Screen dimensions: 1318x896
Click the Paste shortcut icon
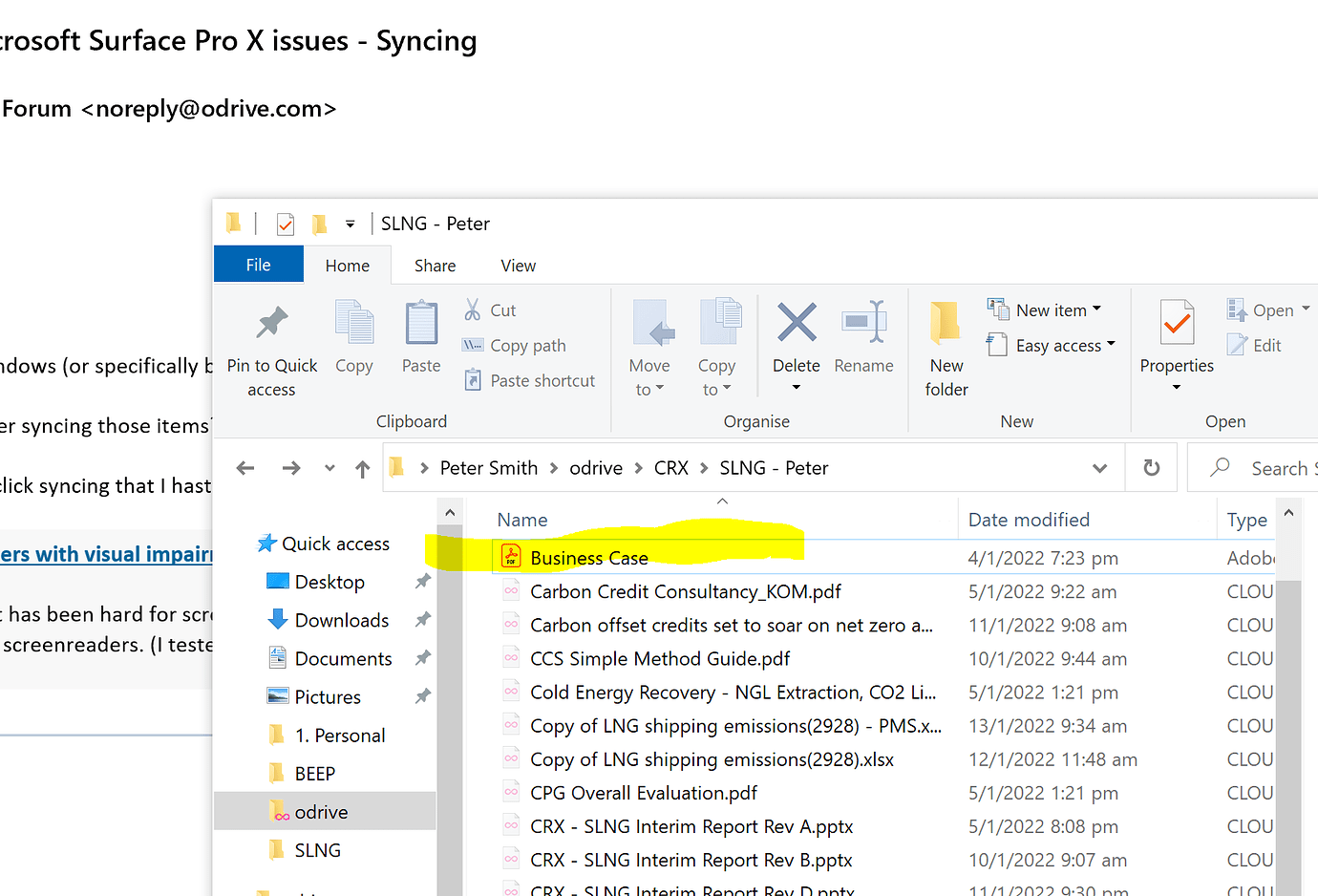tap(474, 379)
